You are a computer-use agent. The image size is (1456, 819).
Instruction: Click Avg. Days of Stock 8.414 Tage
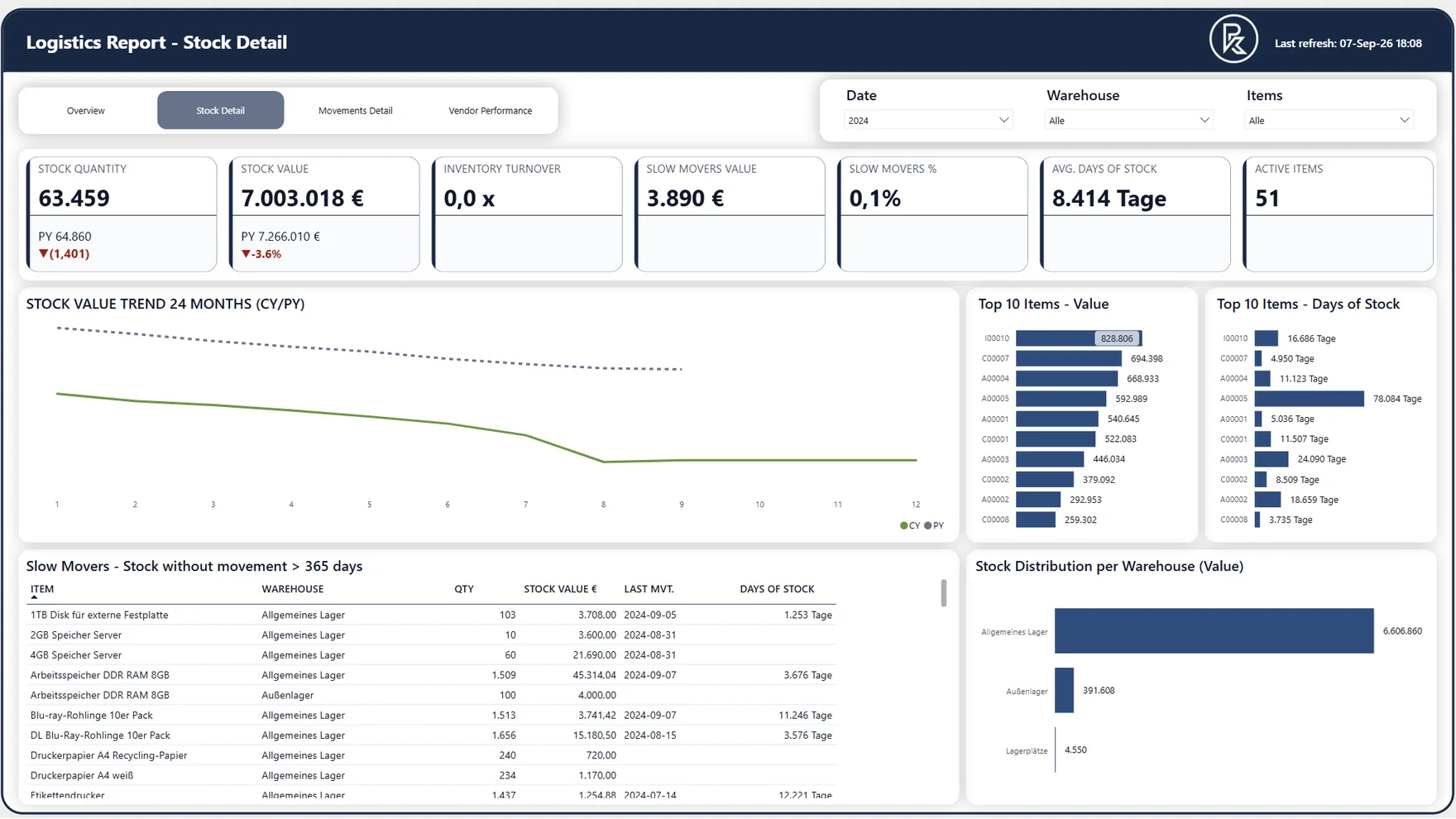click(x=1109, y=199)
